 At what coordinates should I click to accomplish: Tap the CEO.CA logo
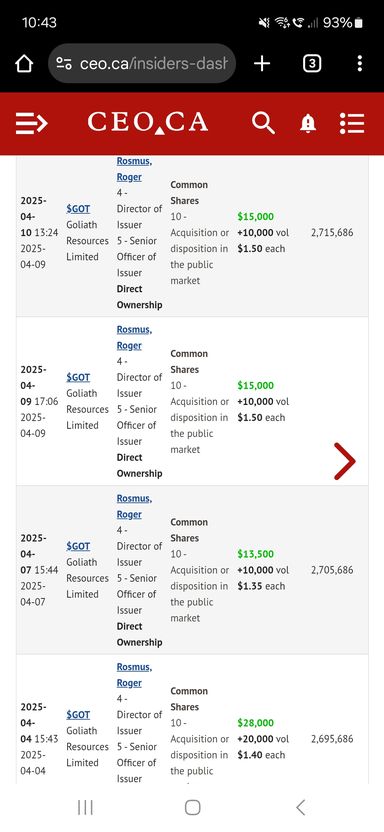(x=147, y=123)
